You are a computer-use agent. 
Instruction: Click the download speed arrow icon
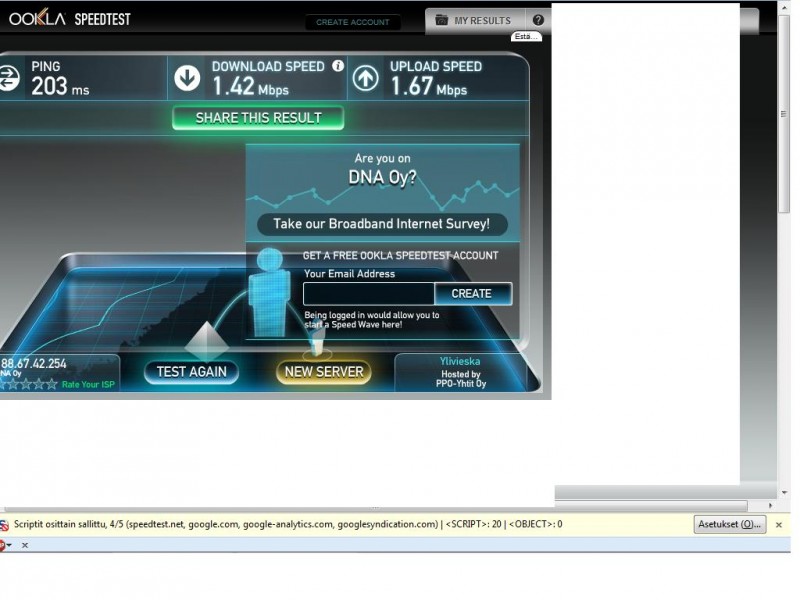click(x=187, y=78)
